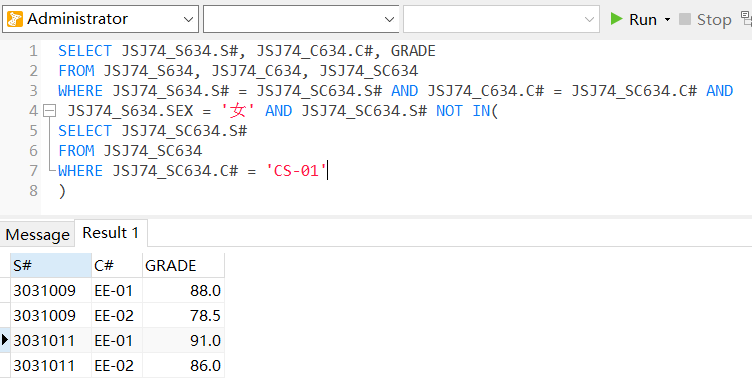The image size is (752, 390).
Task: Click line number 1 in the gutter
Action: coord(33,51)
